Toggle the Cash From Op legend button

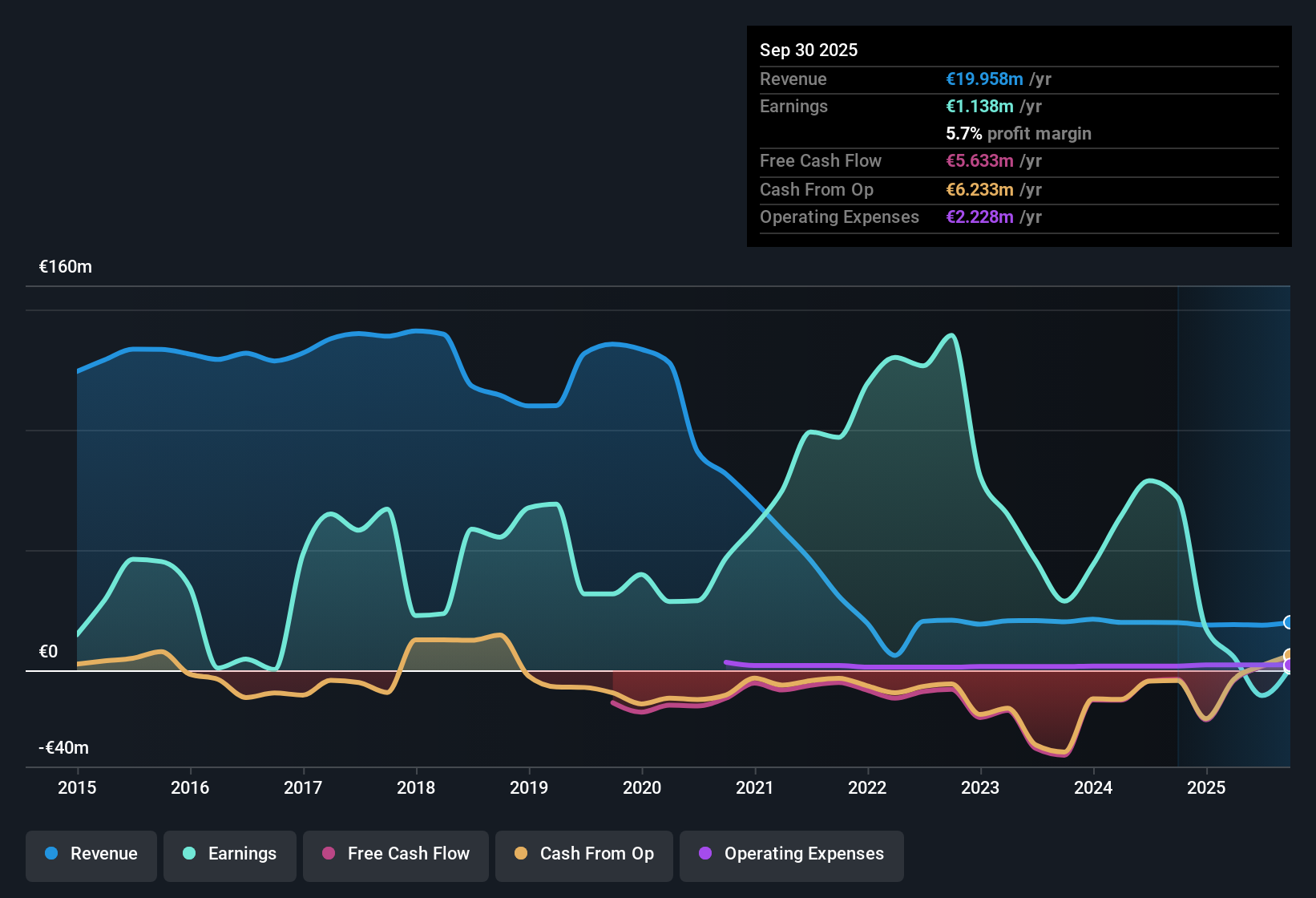584,854
